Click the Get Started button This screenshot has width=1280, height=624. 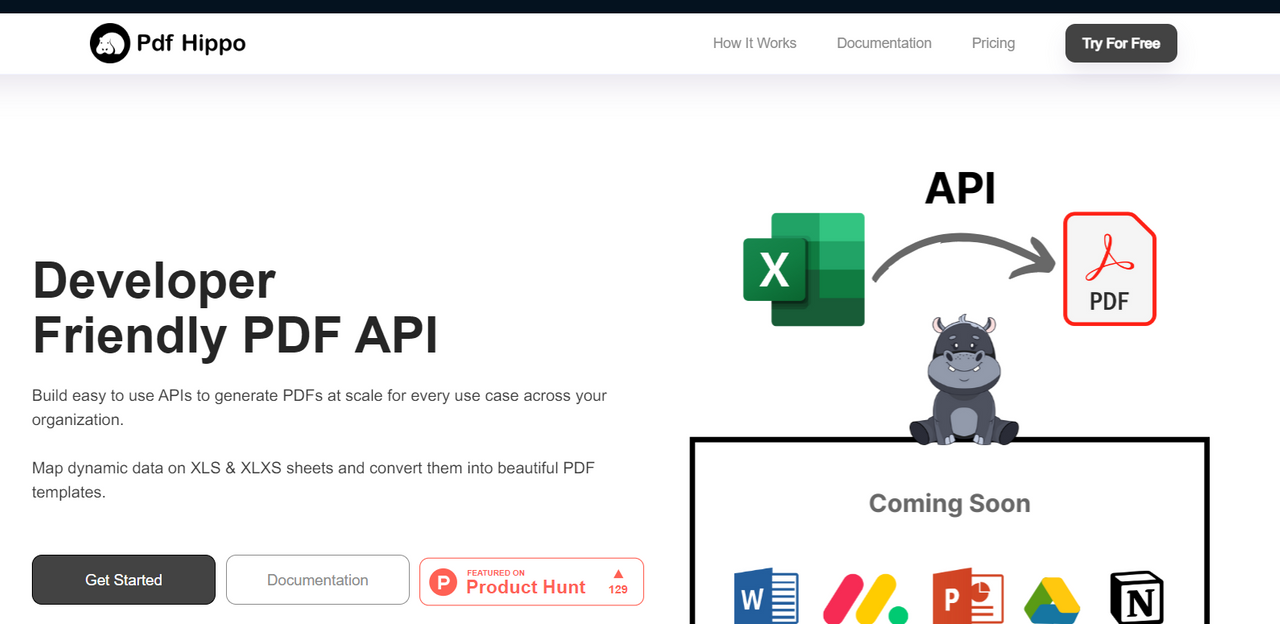coord(124,580)
